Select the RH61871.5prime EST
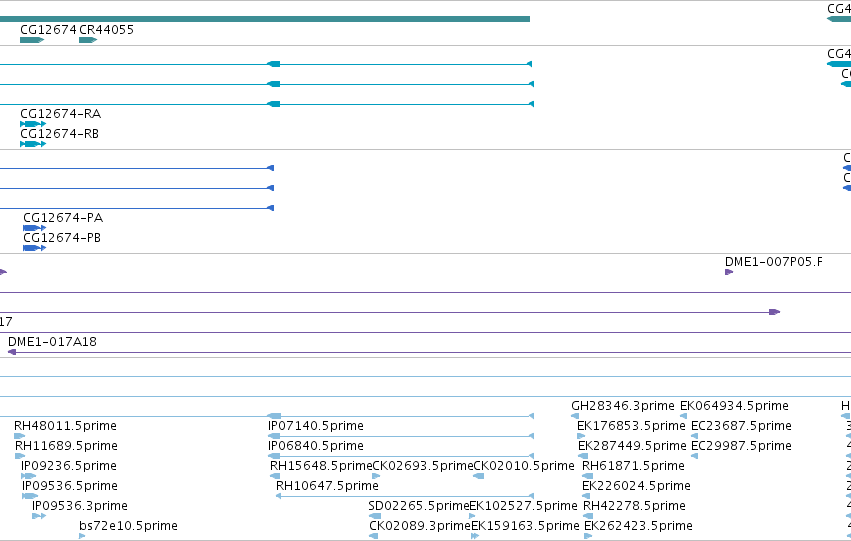 (x=587, y=476)
